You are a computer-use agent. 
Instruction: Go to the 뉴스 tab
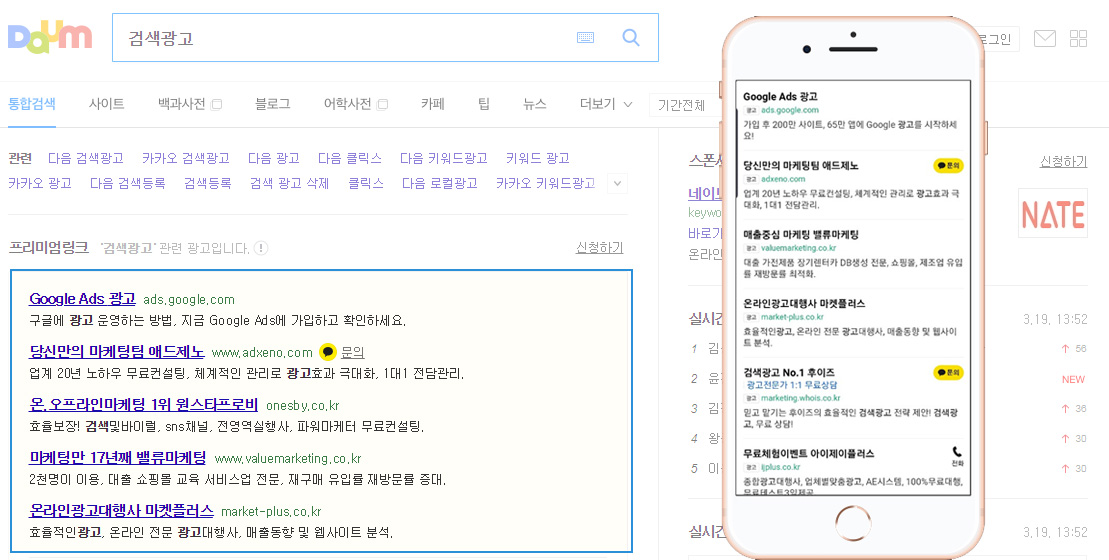click(x=534, y=104)
